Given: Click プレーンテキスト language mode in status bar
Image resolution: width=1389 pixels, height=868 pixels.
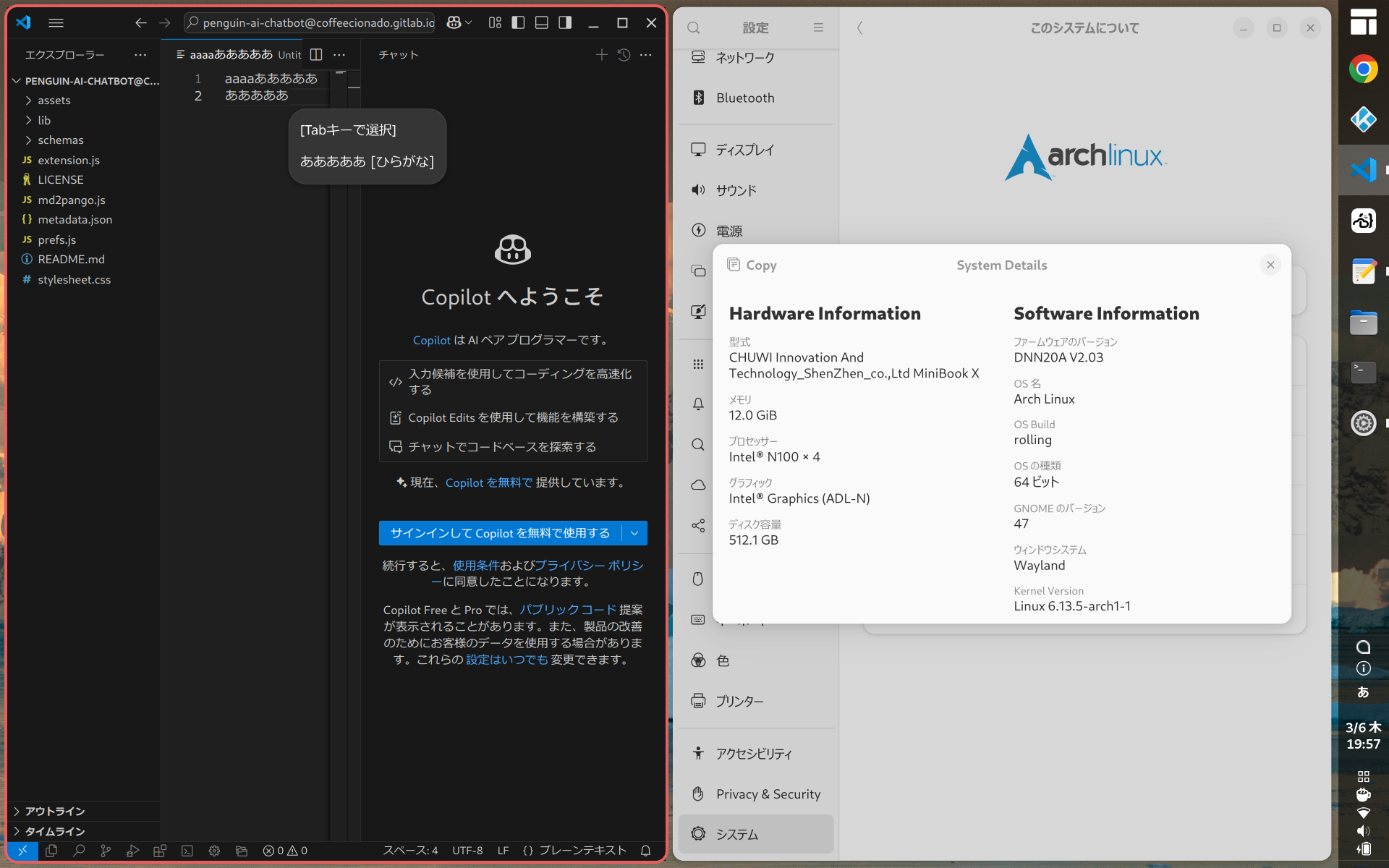Looking at the screenshot, I should tap(582, 851).
